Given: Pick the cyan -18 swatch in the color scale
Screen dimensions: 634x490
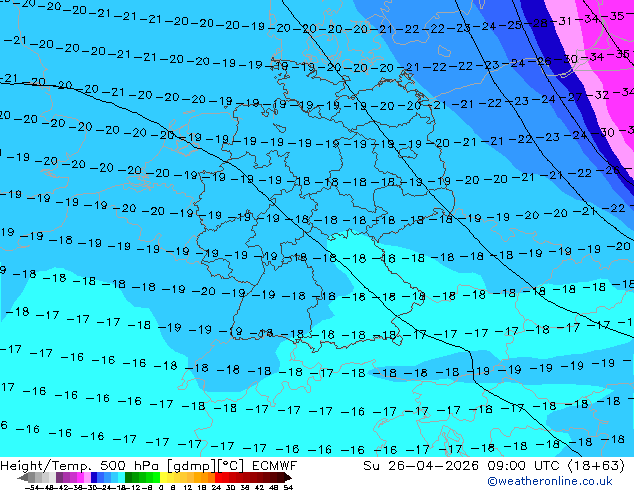Looking at the screenshot, I should (x=121, y=477).
